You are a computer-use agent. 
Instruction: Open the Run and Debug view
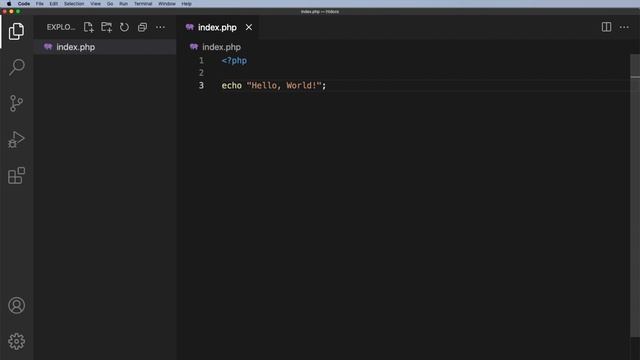tap(16, 140)
